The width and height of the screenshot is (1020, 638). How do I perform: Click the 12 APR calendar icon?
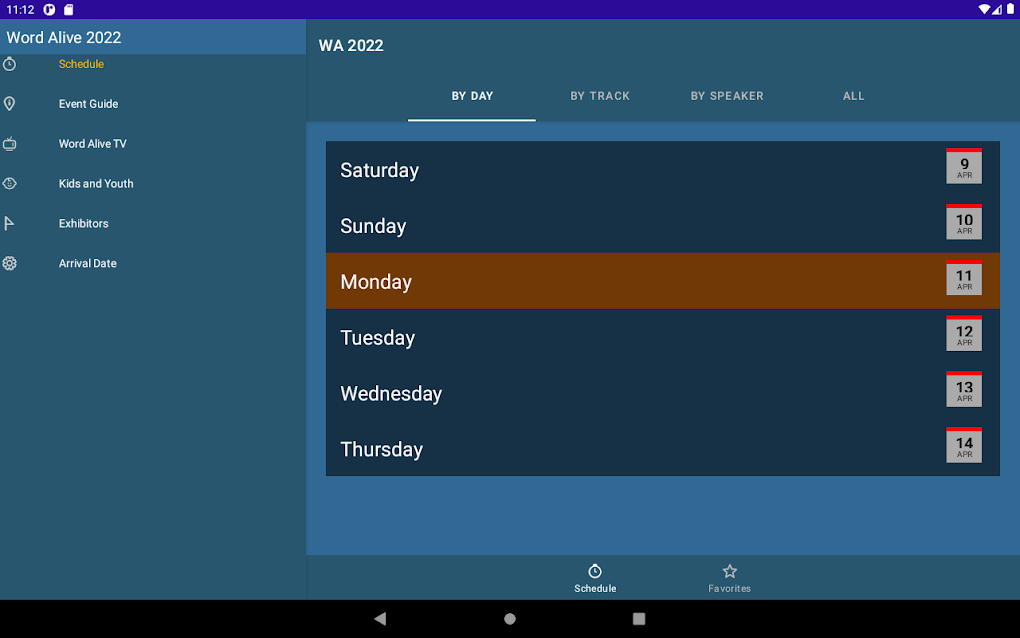[x=964, y=334]
